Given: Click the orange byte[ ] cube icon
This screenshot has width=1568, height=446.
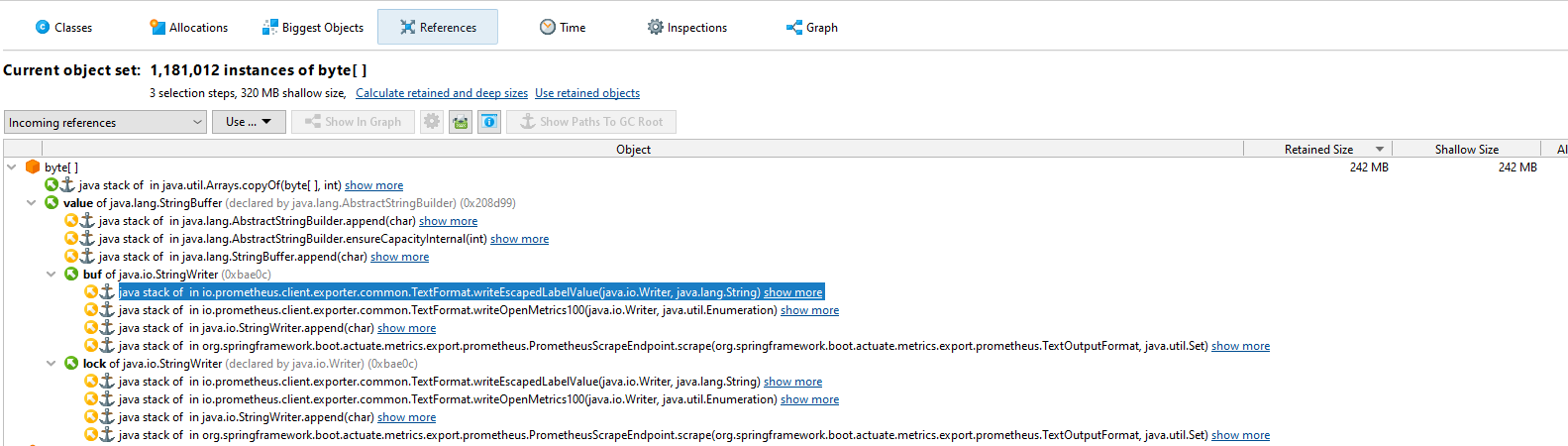Looking at the screenshot, I should click(33, 167).
